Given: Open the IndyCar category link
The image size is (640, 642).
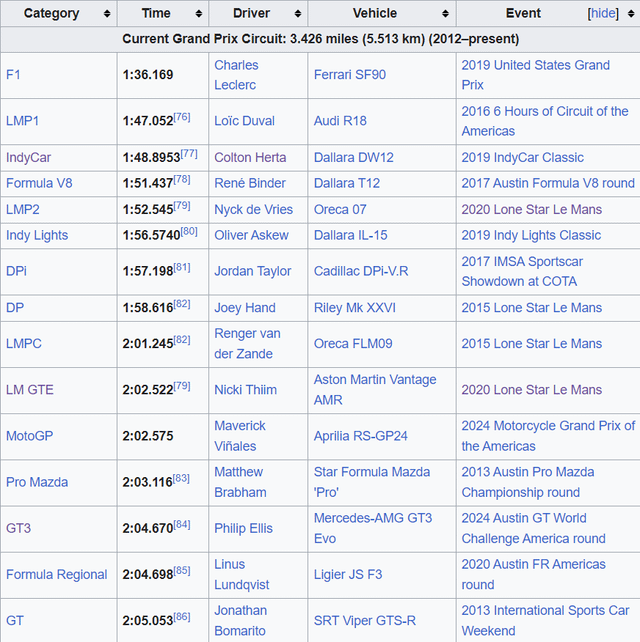Looking at the screenshot, I should tap(29, 158).
